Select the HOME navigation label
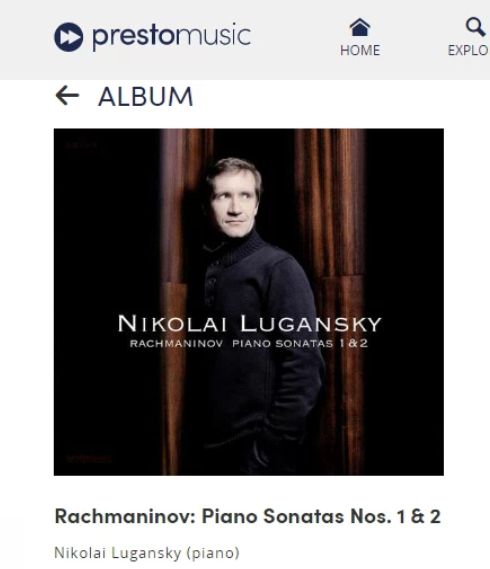This screenshot has height=569, width=490. (360, 50)
